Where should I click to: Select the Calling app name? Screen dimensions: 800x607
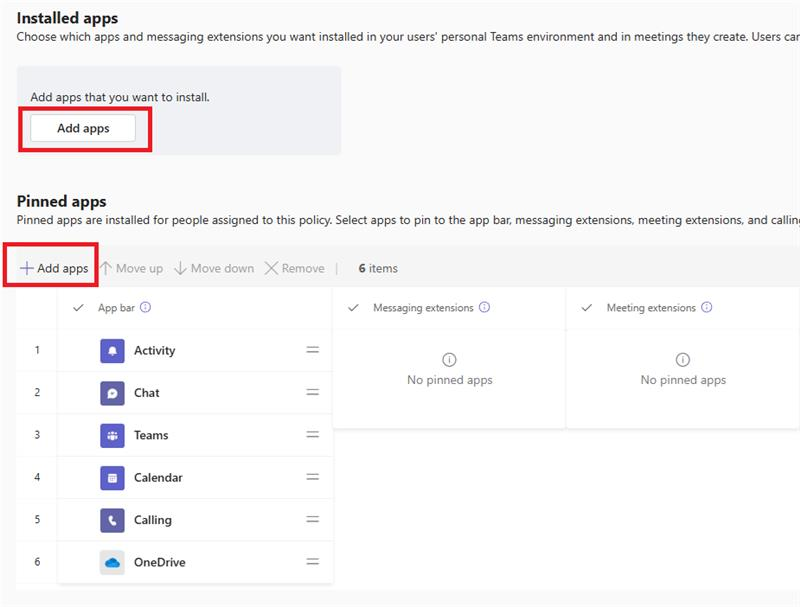tap(153, 520)
